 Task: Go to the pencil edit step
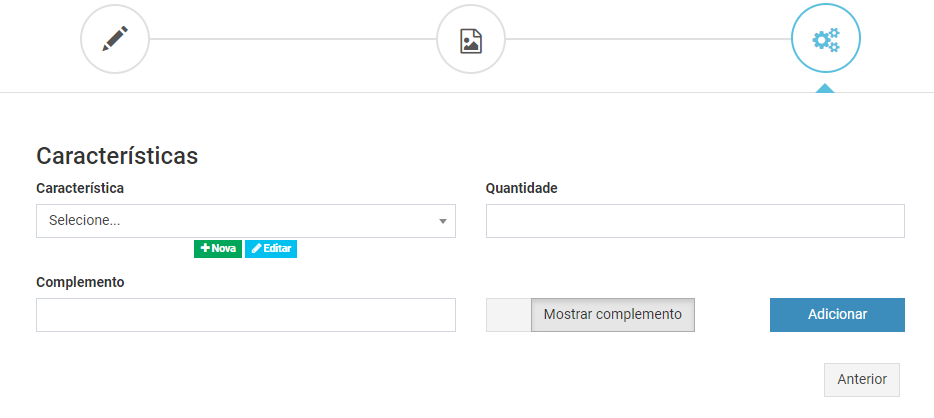[x=115, y=39]
